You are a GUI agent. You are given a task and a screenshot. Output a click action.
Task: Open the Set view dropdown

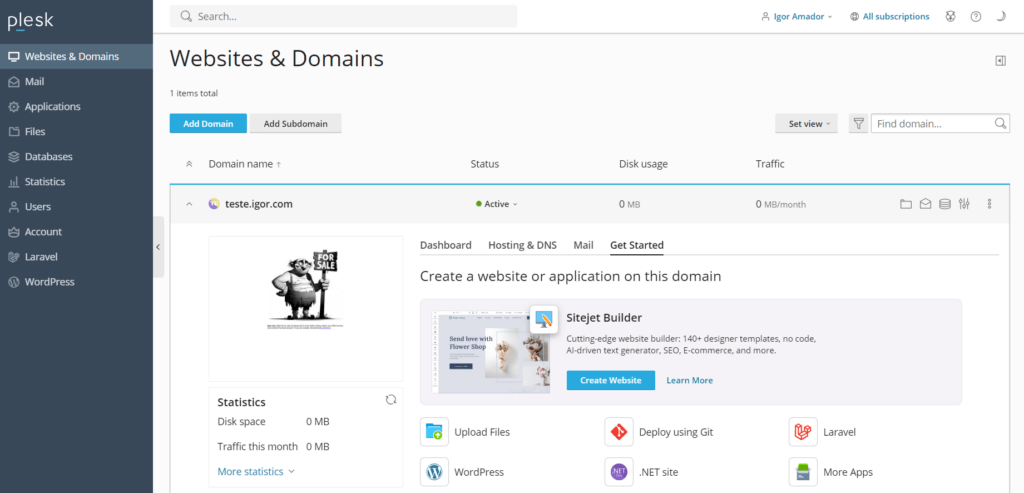point(807,123)
